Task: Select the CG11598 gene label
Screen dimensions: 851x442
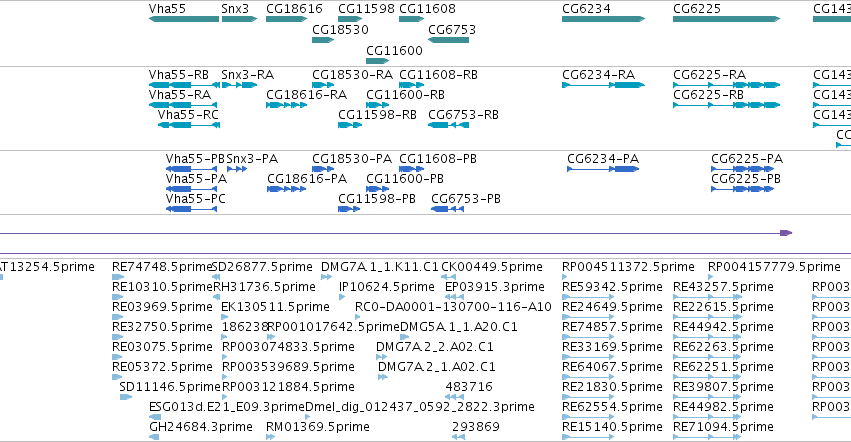Action: (x=366, y=9)
